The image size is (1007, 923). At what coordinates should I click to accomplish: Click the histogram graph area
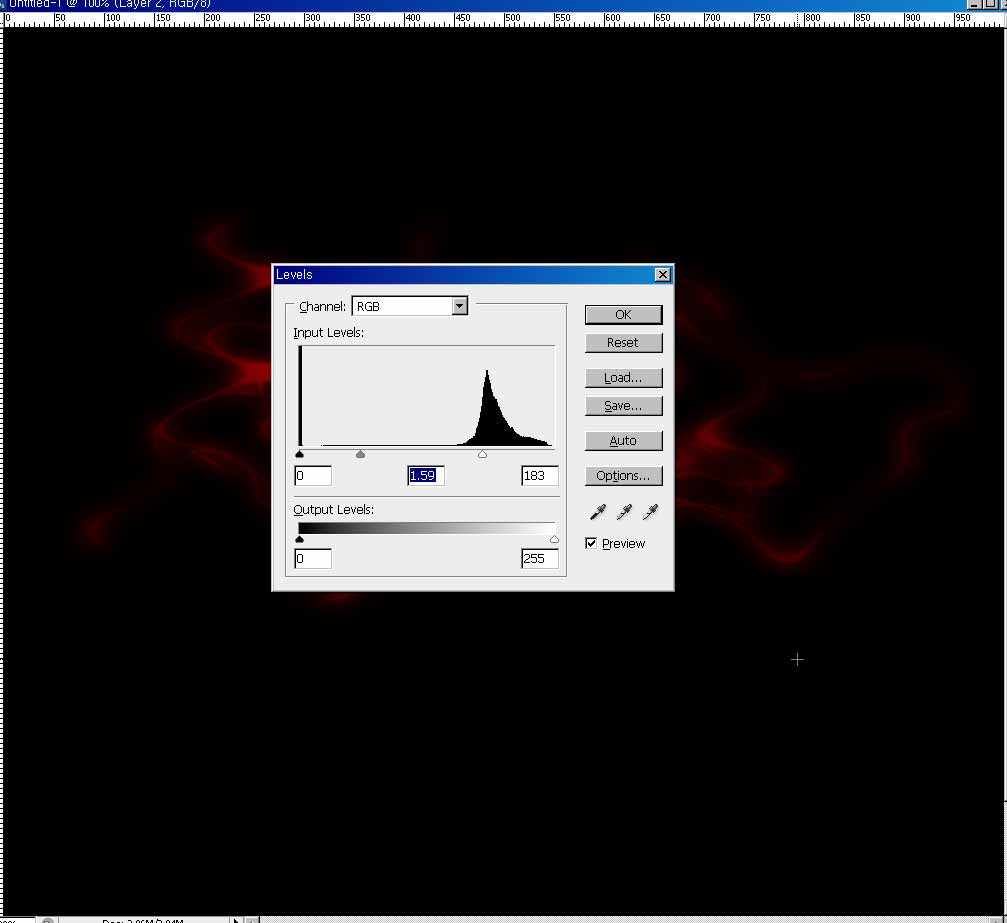[x=427, y=396]
